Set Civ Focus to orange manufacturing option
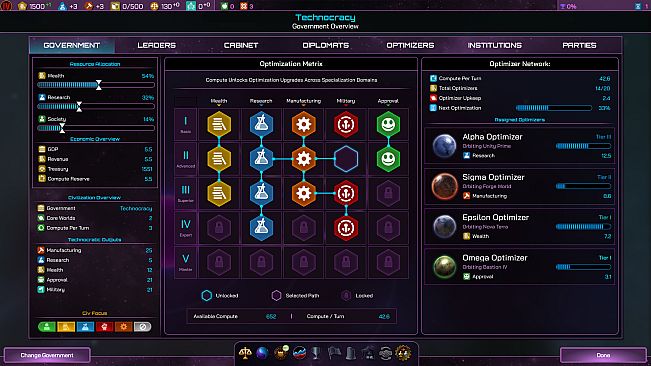651x366 pixels. click(123, 327)
